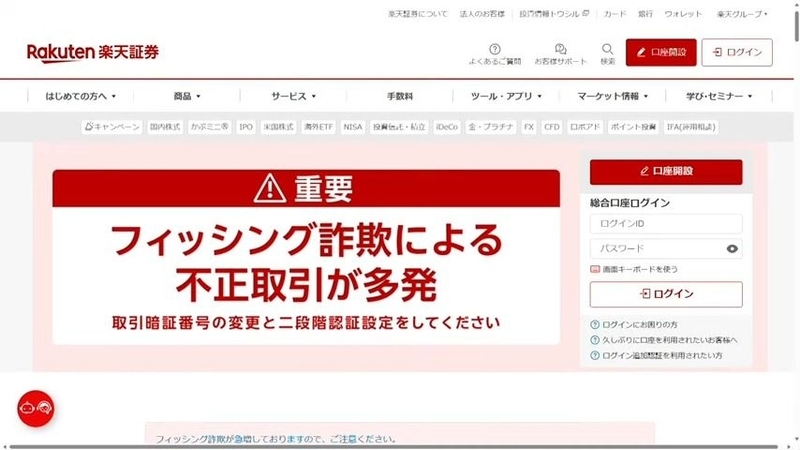The height and width of the screenshot is (450, 800).
Task: Select the 投資信託・積立 tab
Action: [399, 127]
